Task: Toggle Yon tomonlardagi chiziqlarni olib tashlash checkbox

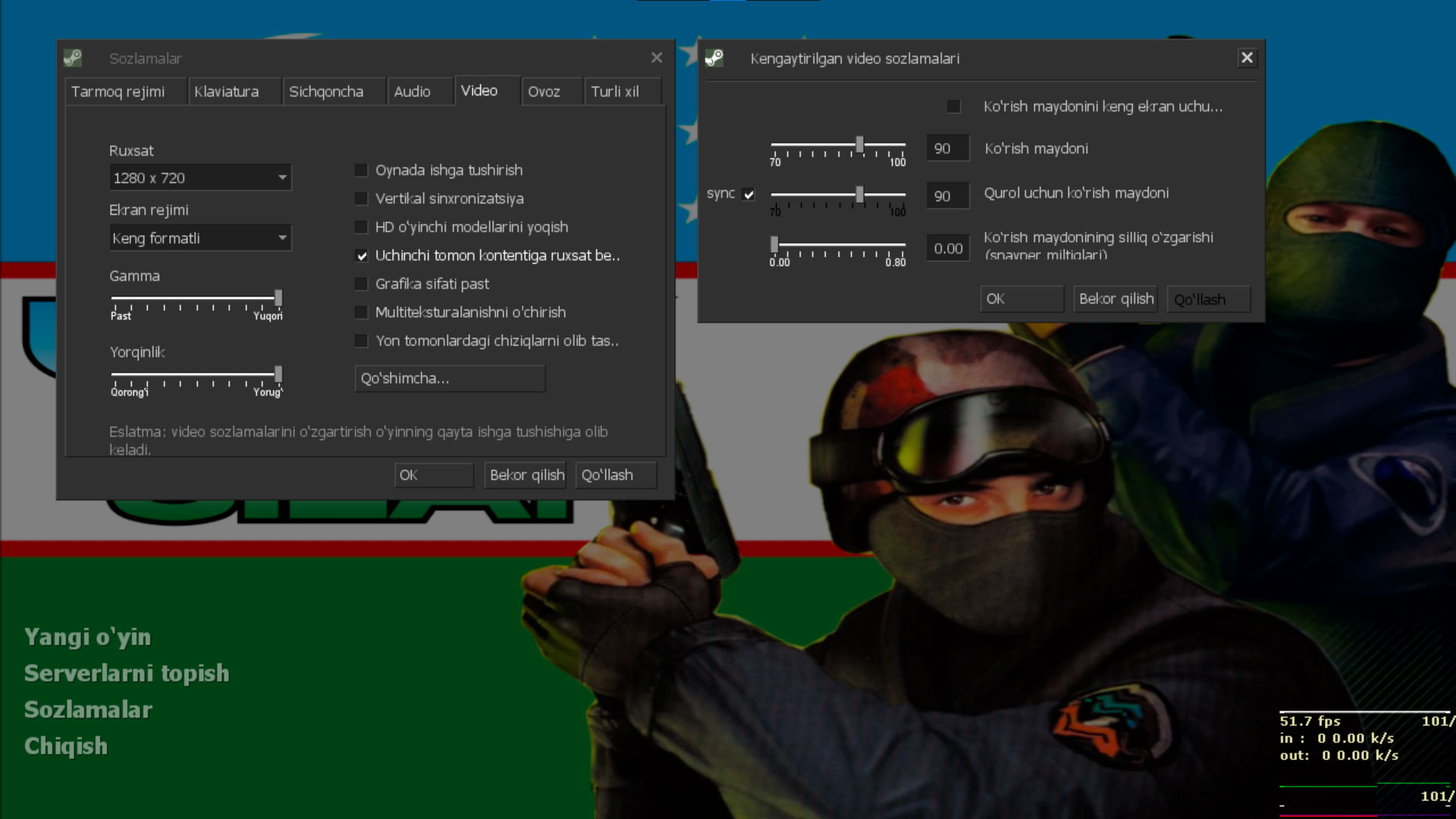Action: [361, 341]
